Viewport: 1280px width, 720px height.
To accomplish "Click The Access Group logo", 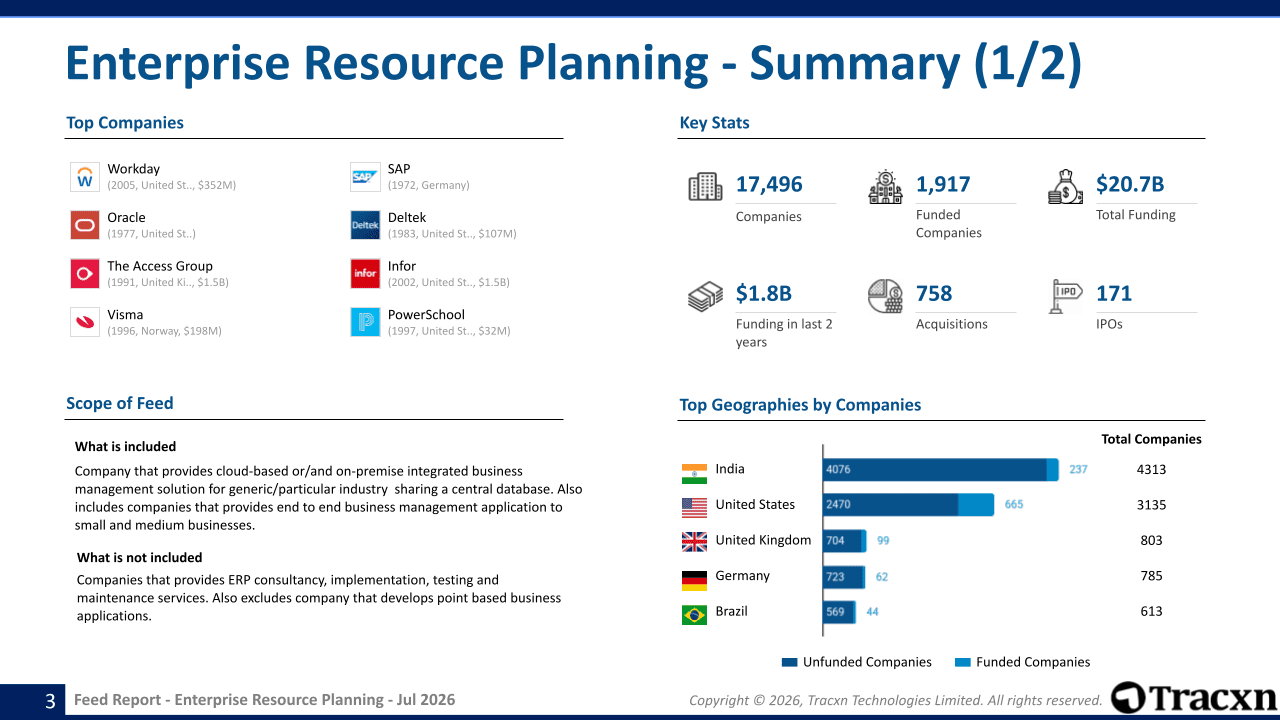I will pos(85,274).
